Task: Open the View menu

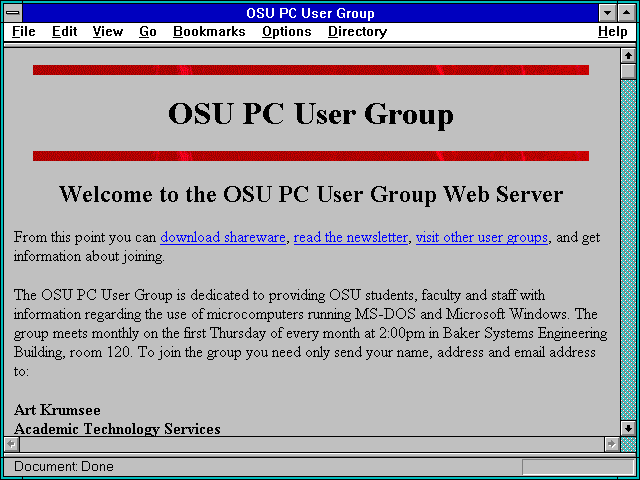Action: [x=108, y=31]
